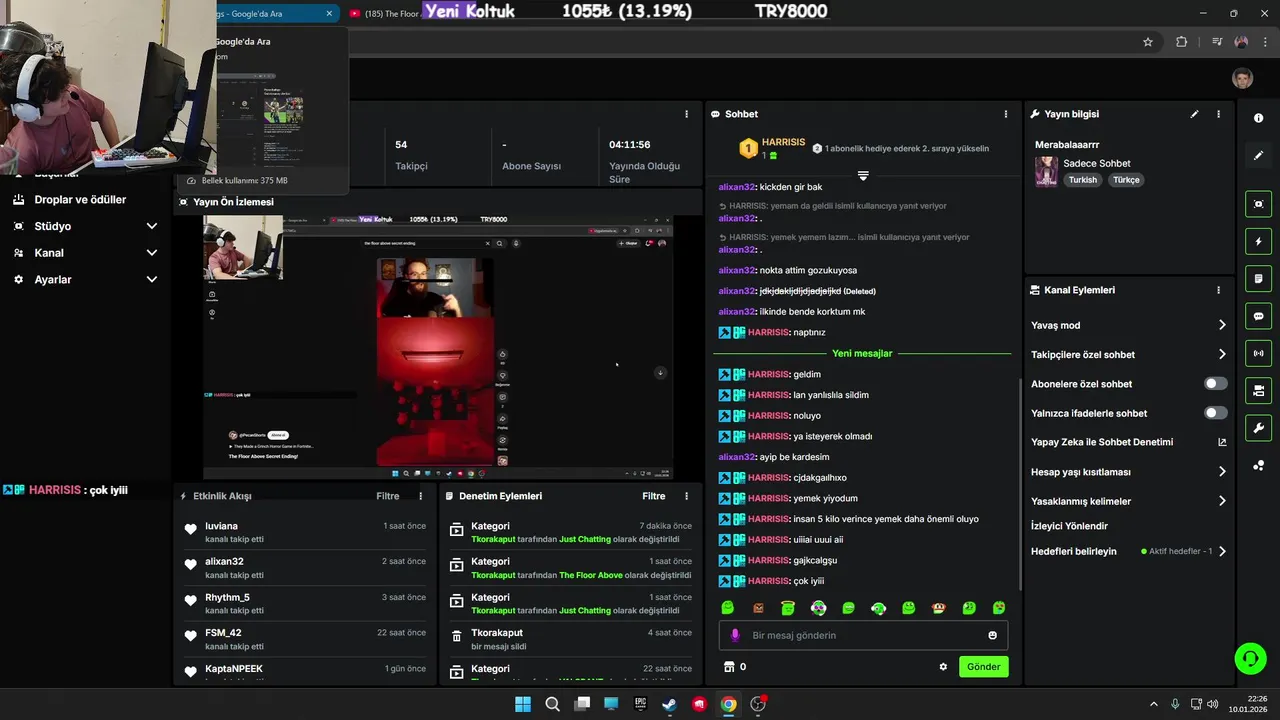Open chat settings gear beside Gönder
The image size is (1280, 720).
[x=942, y=667]
